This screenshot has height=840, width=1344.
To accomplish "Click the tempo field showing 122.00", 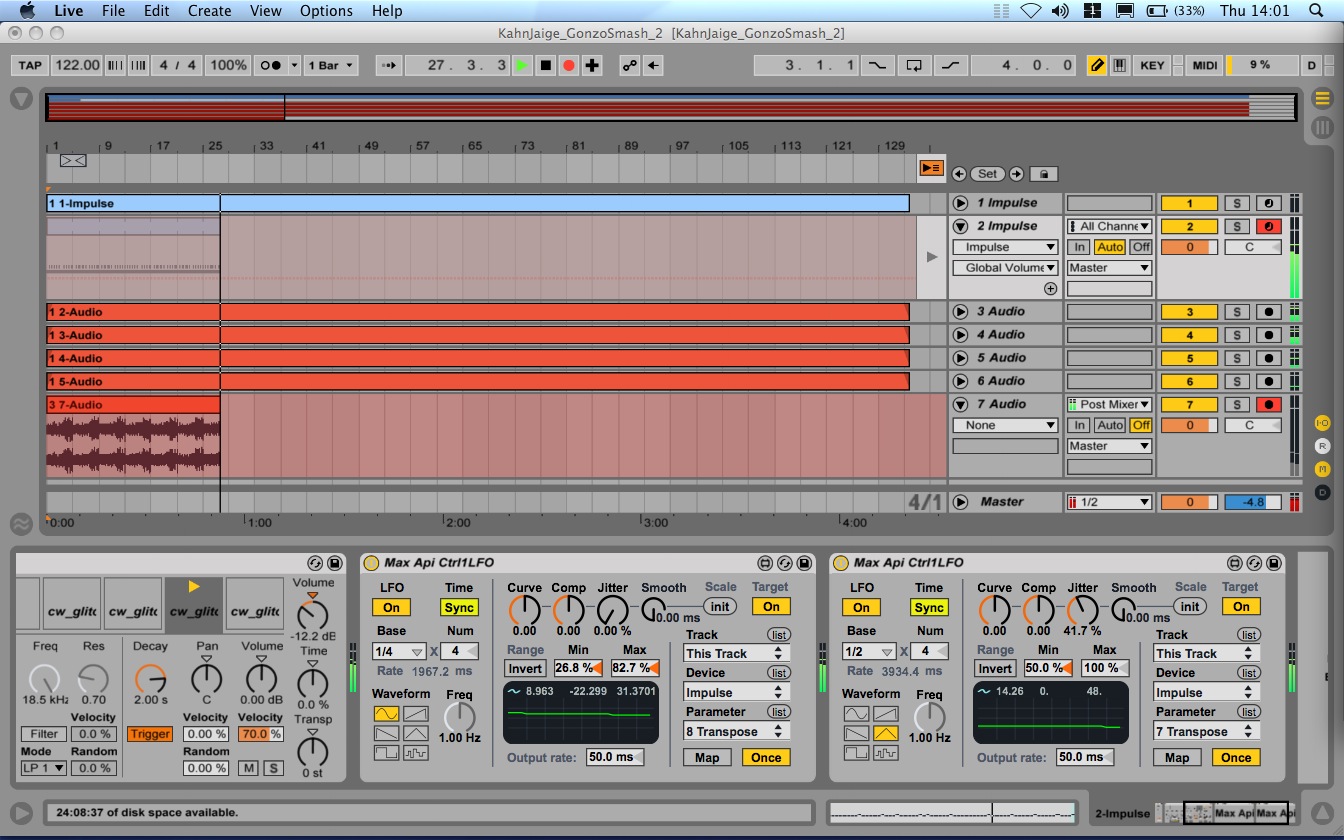I will pyautogui.click(x=77, y=65).
